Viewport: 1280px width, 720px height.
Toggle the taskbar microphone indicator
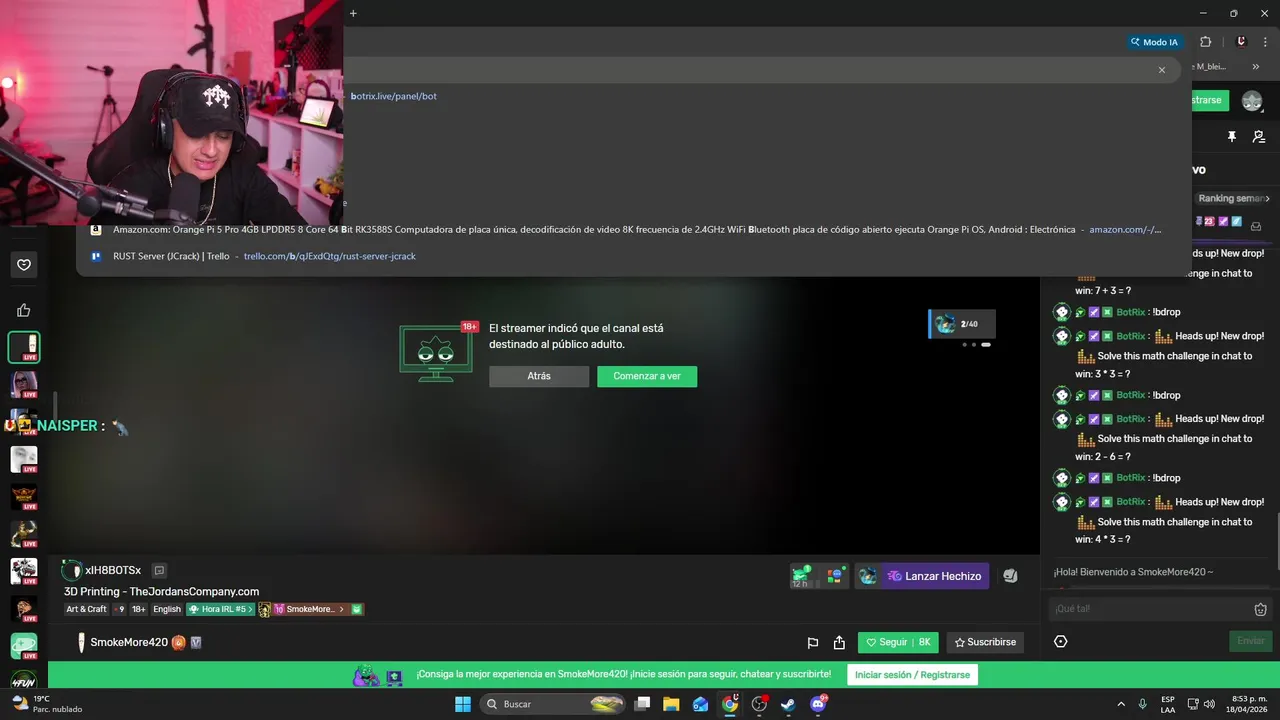coord(1142,704)
